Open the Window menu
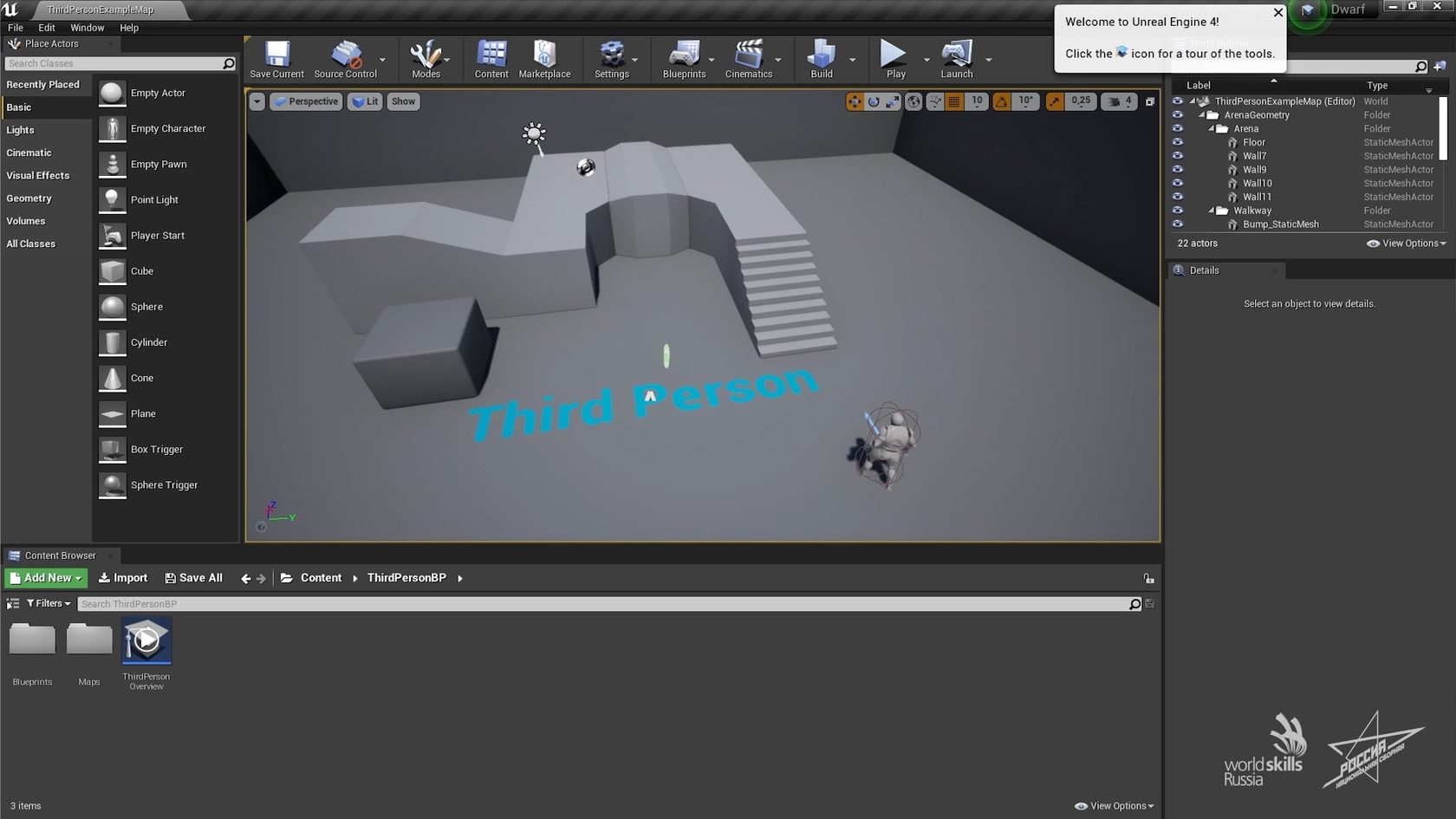1456x819 pixels. tap(87, 28)
